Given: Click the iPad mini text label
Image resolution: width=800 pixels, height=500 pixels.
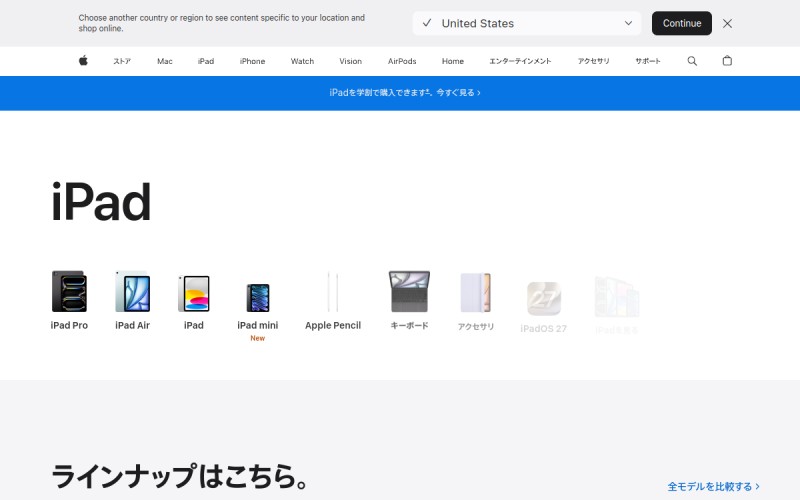Looking at the screenshot, I should (258, 326).
